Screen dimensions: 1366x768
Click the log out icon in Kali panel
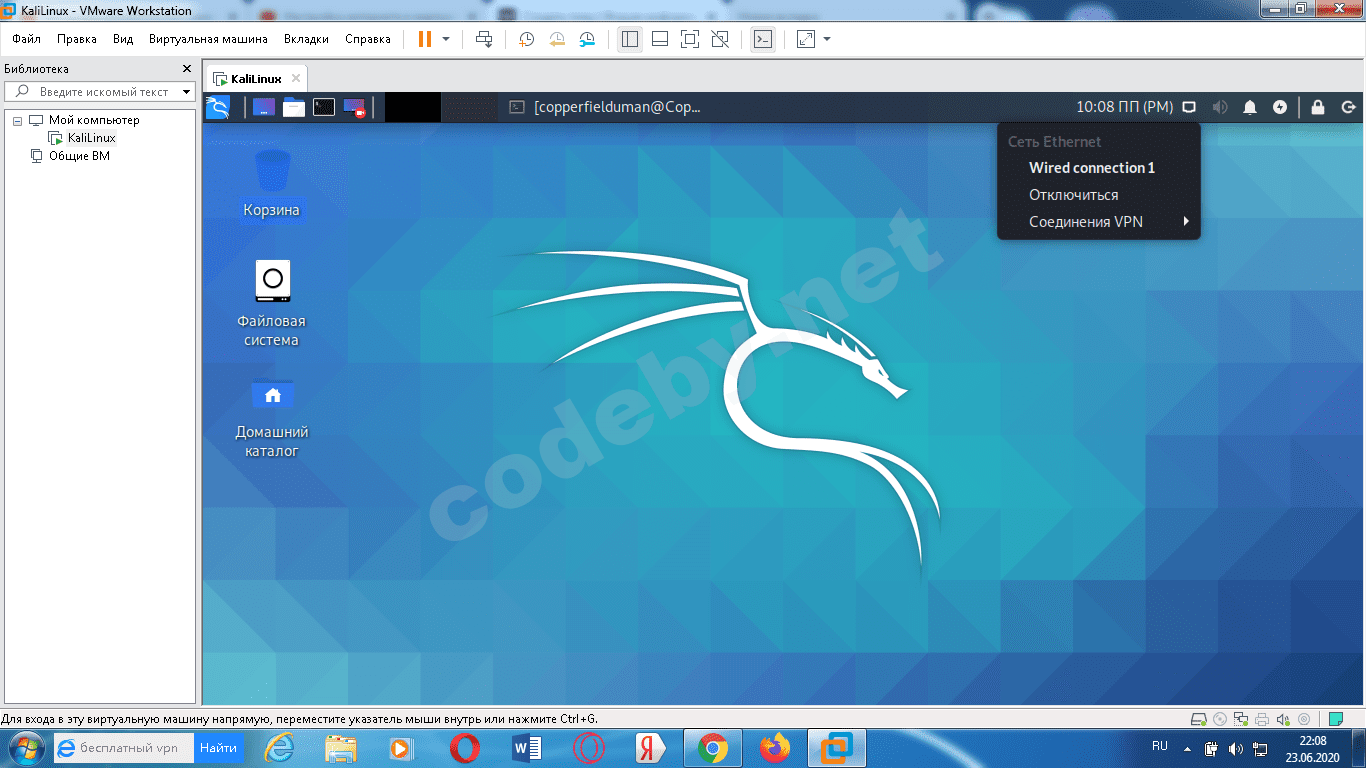pos(1348,107)
